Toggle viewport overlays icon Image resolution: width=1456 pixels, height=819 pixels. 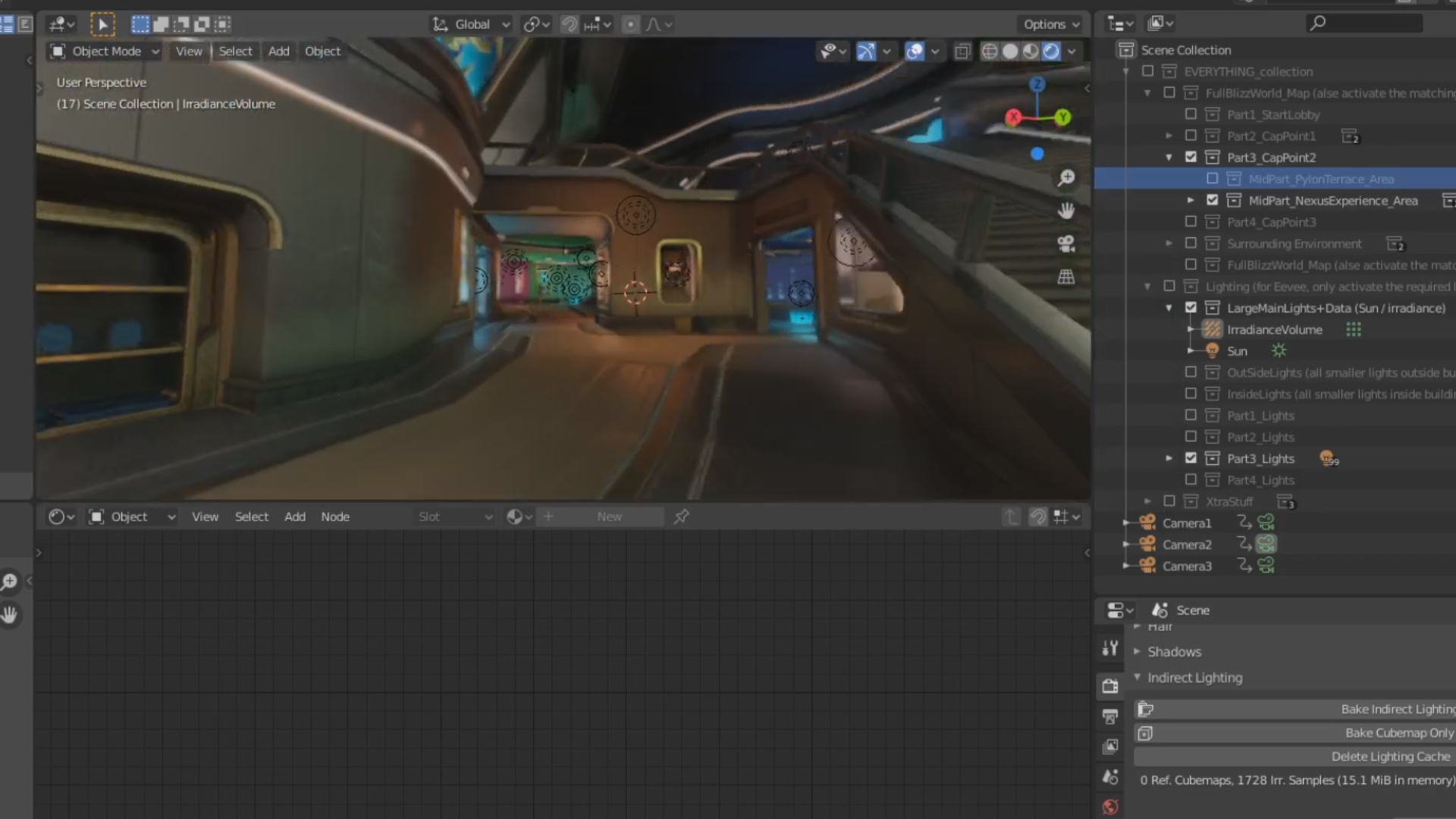point(915,51)
